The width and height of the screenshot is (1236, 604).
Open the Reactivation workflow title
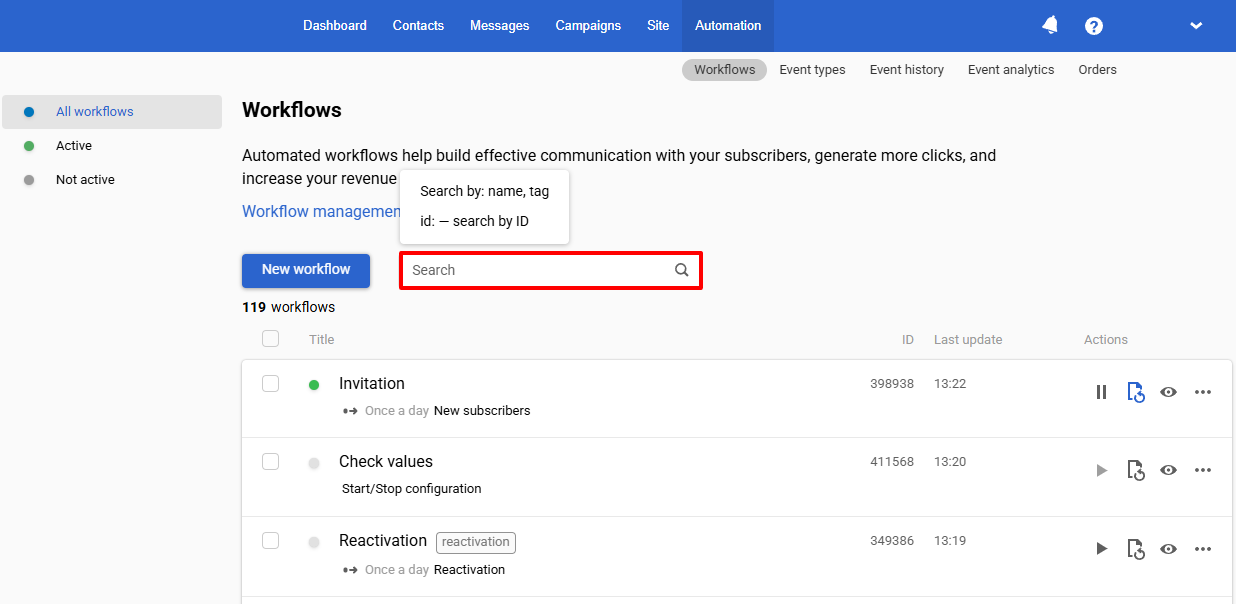383,541
